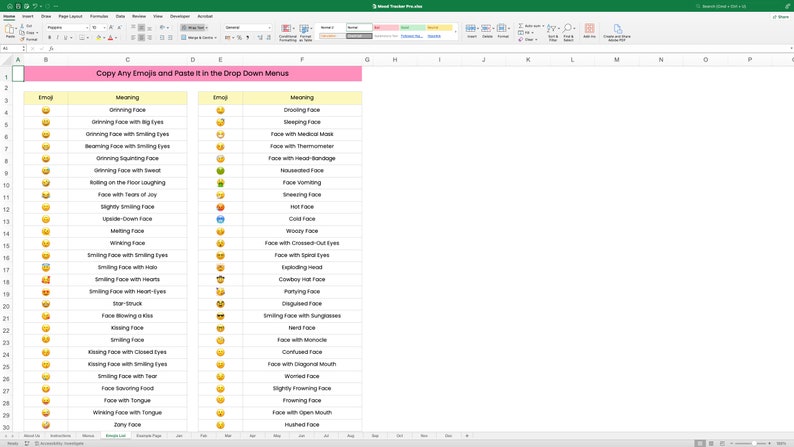Click the percent style icon
Image resolution: width=794 pixels, height=447 pixels.
pos(240,37)
